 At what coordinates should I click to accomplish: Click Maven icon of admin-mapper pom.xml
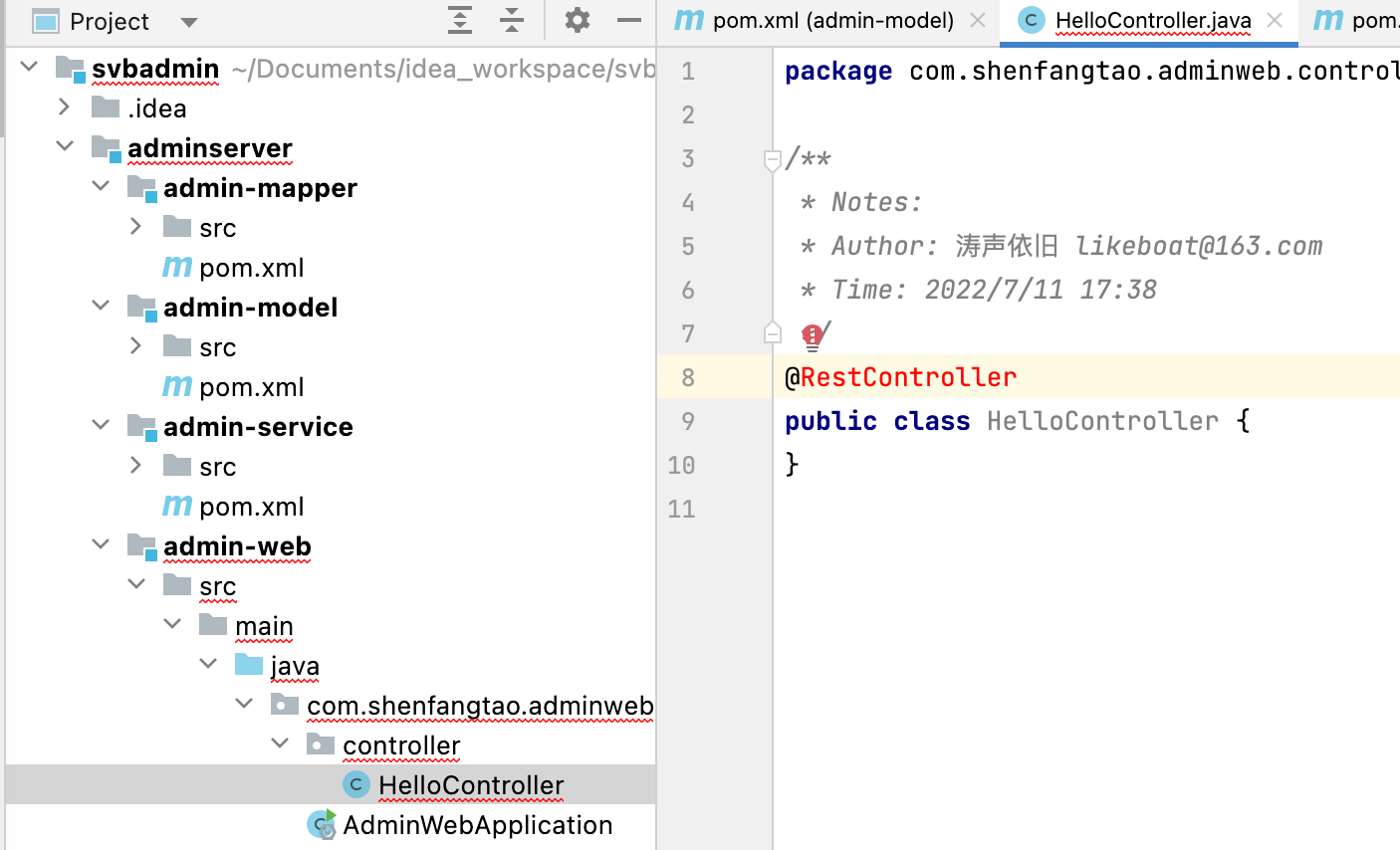(x=177, y=267)
